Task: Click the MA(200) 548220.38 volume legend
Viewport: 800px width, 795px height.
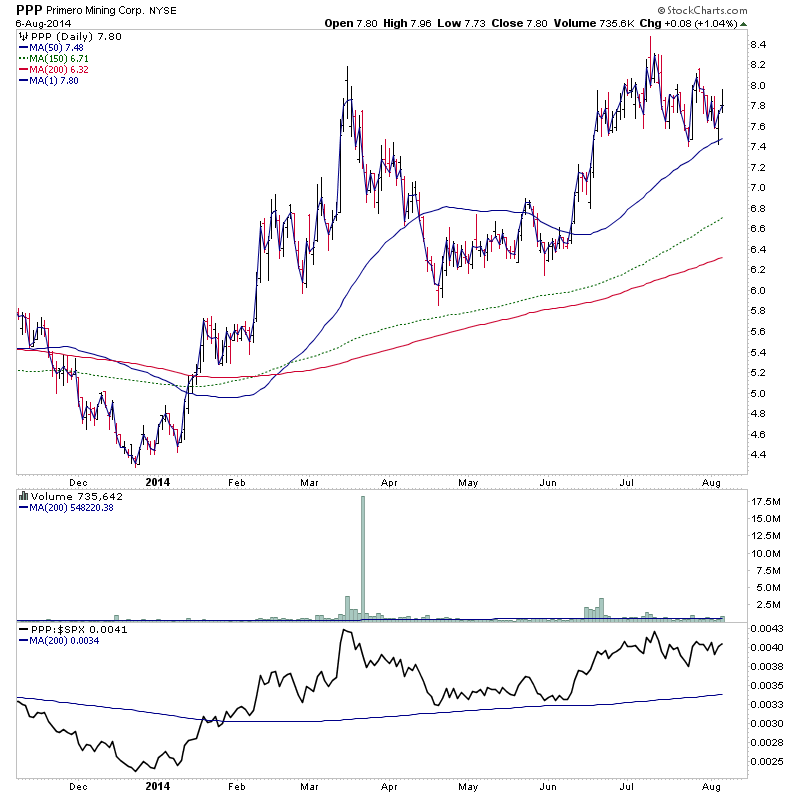Action: (71, 508)
